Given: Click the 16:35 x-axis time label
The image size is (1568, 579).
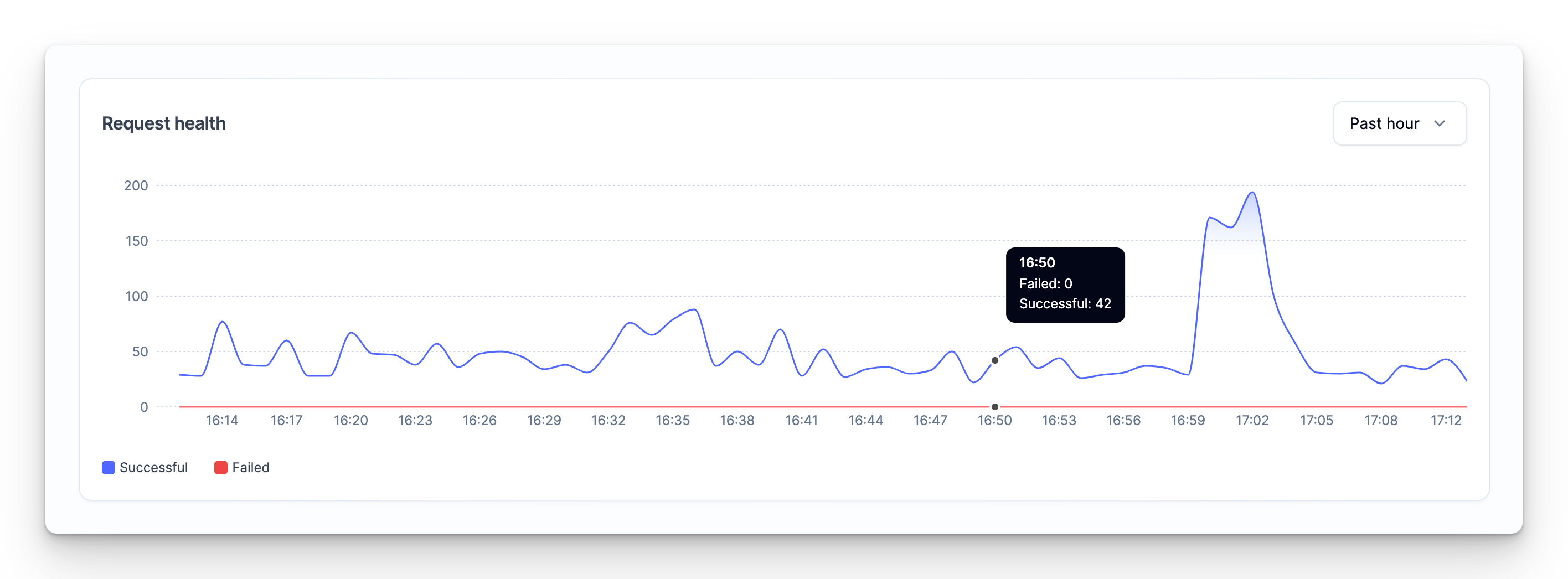Looking at the screenshot, I should coord(673,421).
